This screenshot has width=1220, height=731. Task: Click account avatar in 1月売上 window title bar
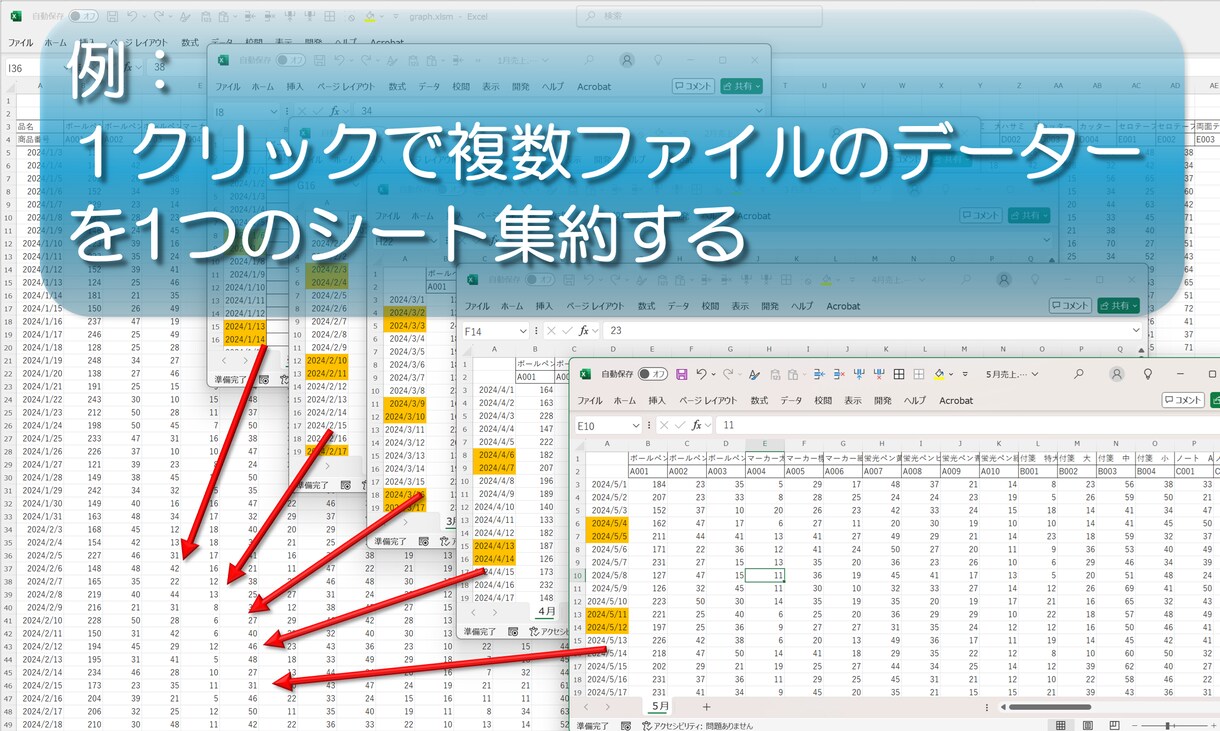pyautogui.click(x=627, y=60)
